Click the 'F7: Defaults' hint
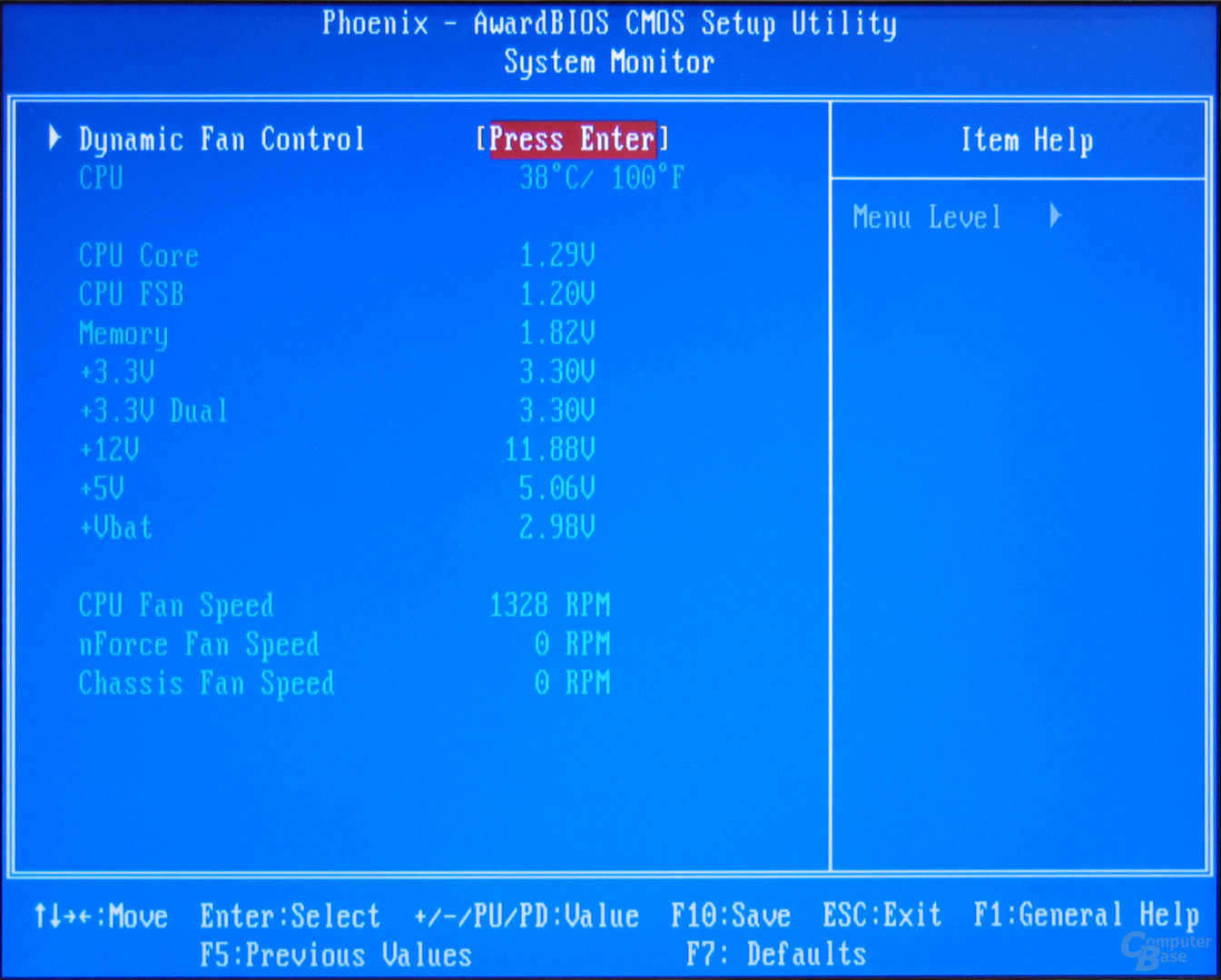The image size is (1221, 980). point(776,955)
